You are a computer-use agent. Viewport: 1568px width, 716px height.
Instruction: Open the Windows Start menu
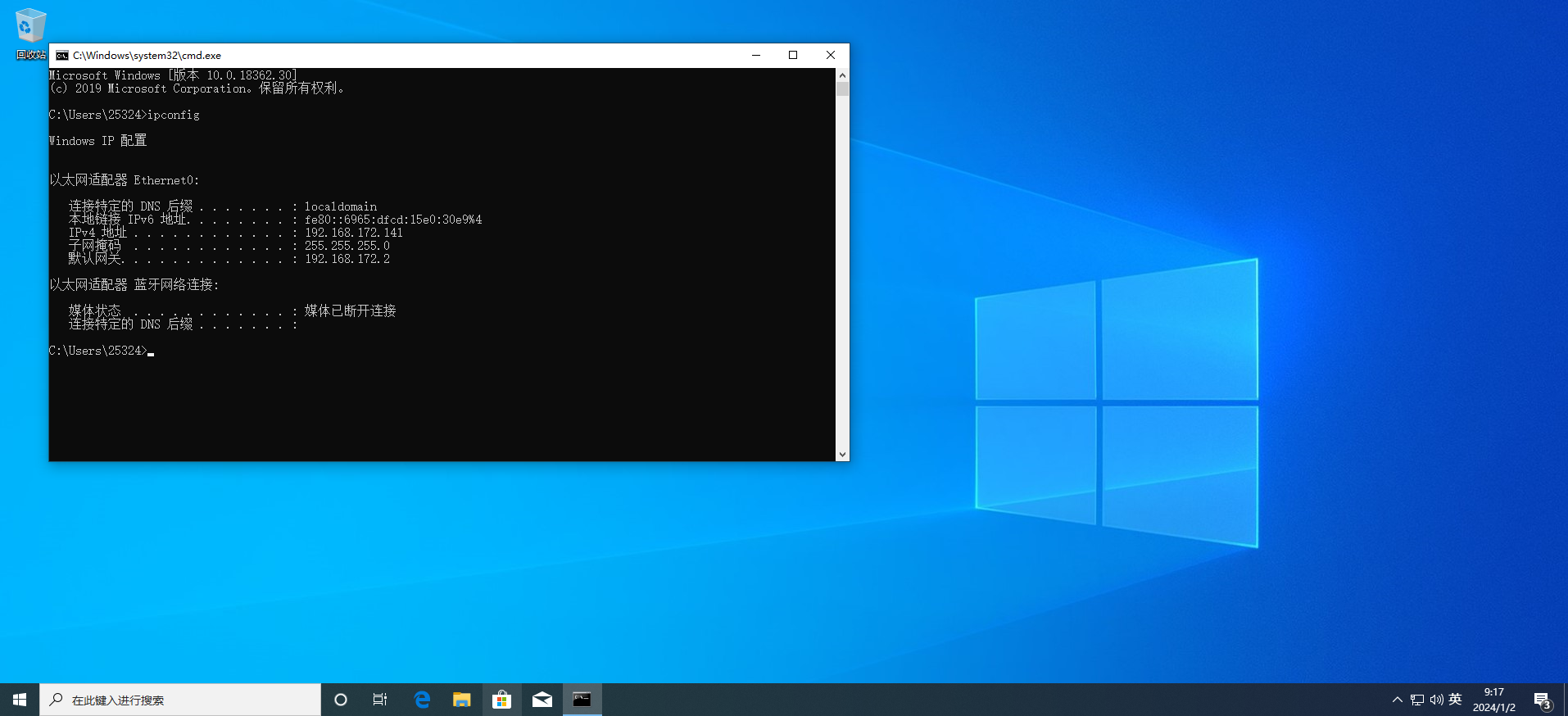coord(20,700)
